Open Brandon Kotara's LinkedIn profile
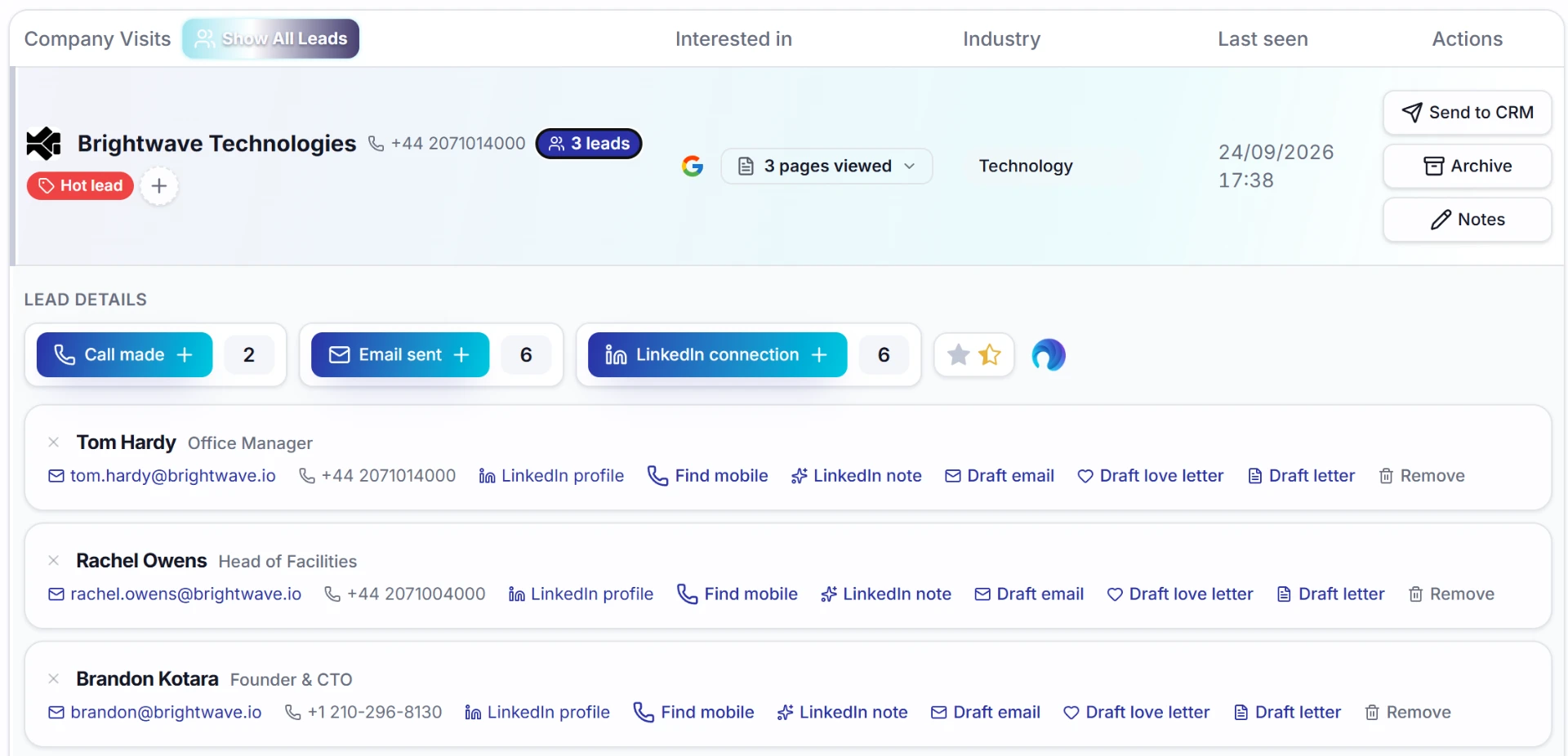The image size is (1568, 756). (537, 713)
